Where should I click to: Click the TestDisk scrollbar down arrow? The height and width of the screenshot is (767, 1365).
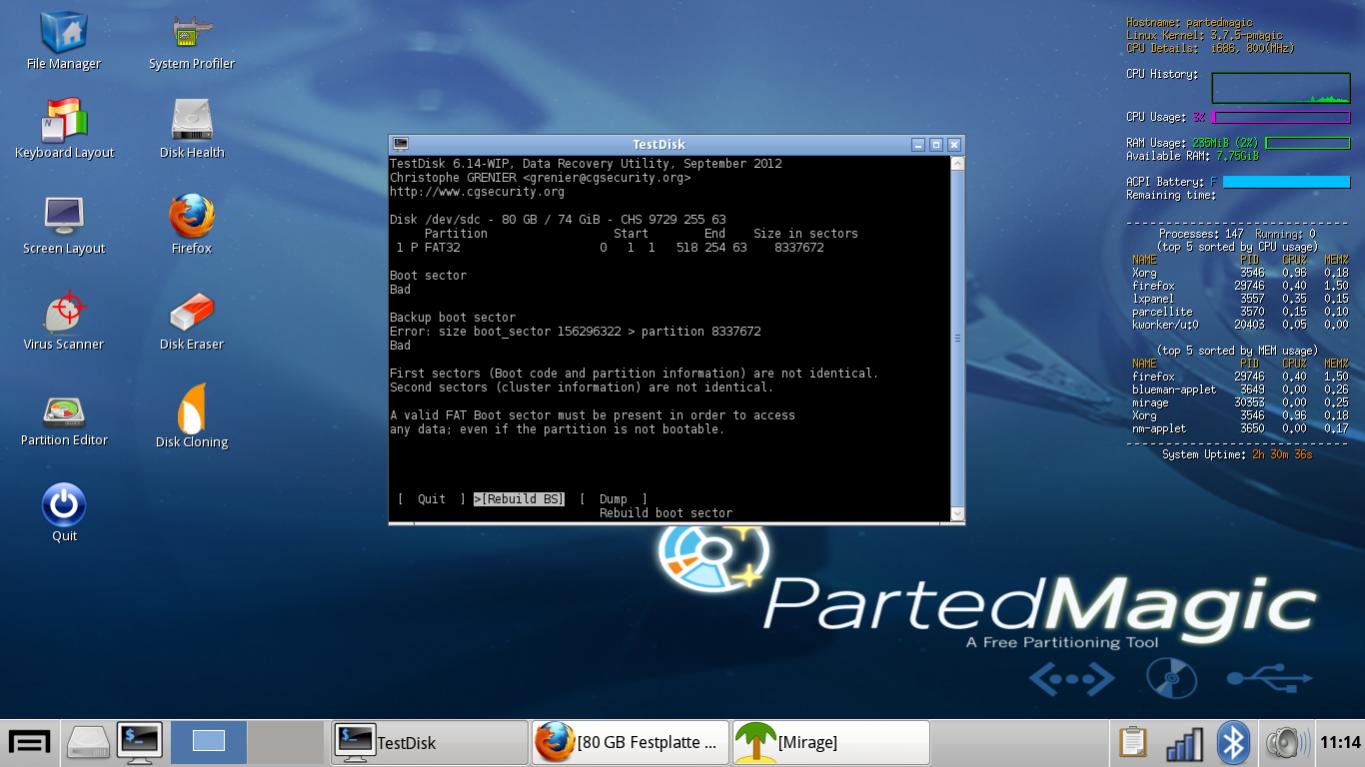pos(957,514)
